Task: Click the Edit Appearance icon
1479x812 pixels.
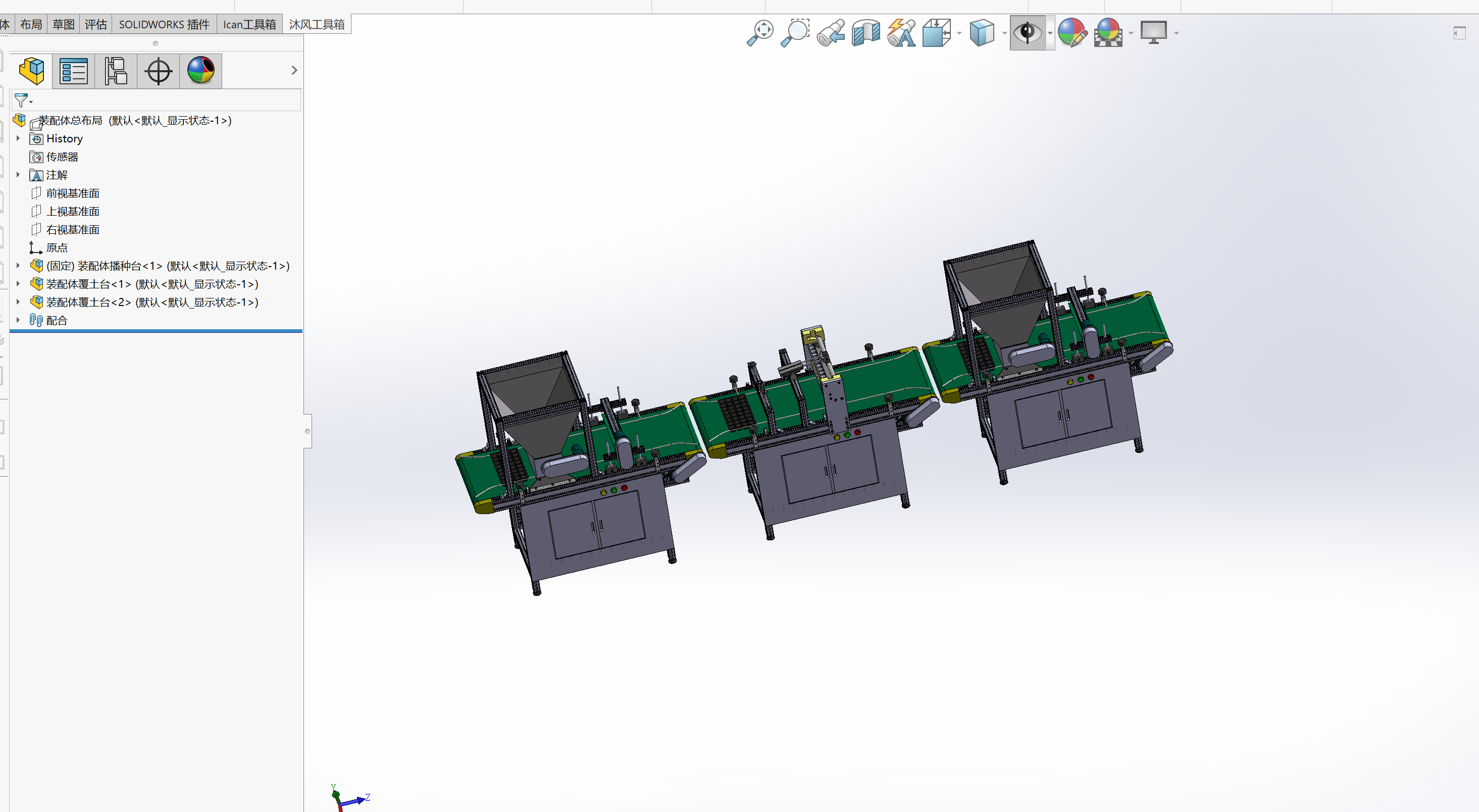Action: point(1073,32)
